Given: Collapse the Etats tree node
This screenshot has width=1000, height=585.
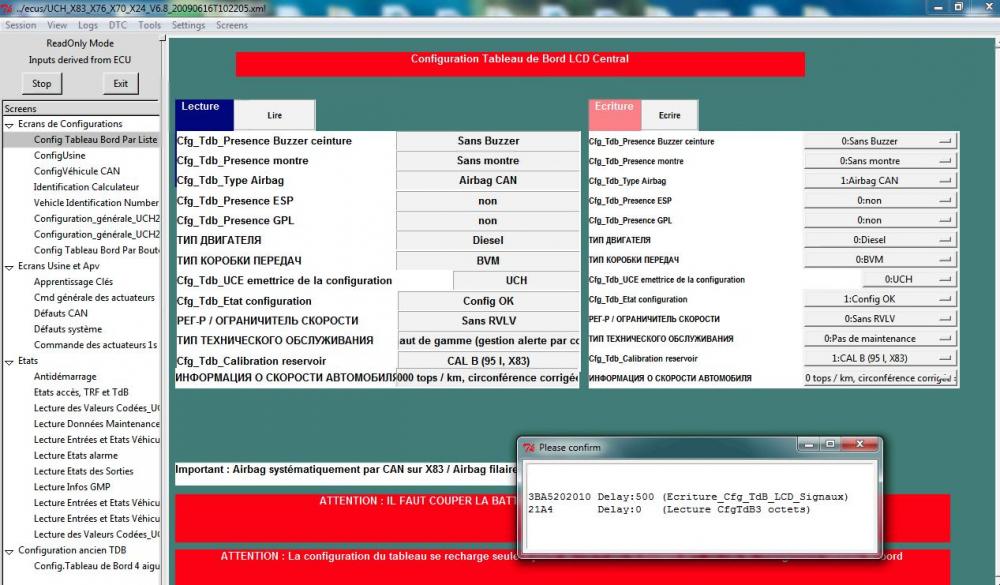Looking at the screenshot, I should coord(9,362).
